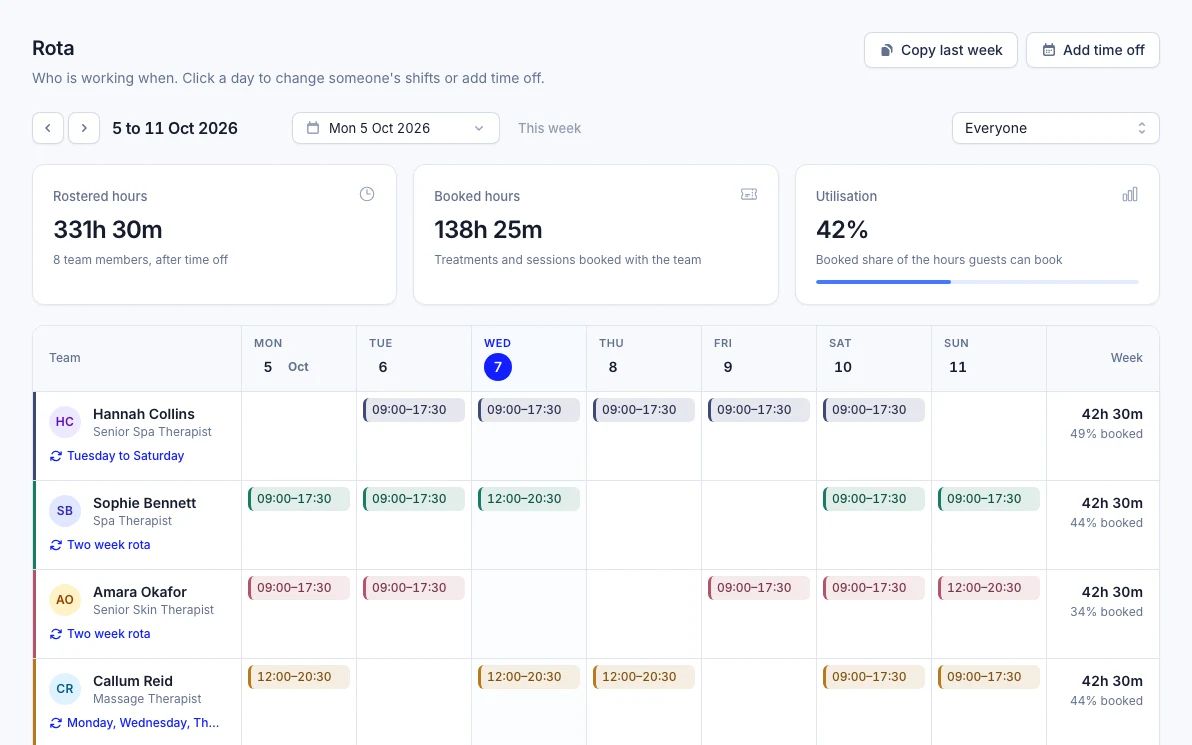Click the repeat icon in Callum Reid's row
1192x745 pixels.
pos(55,723)
